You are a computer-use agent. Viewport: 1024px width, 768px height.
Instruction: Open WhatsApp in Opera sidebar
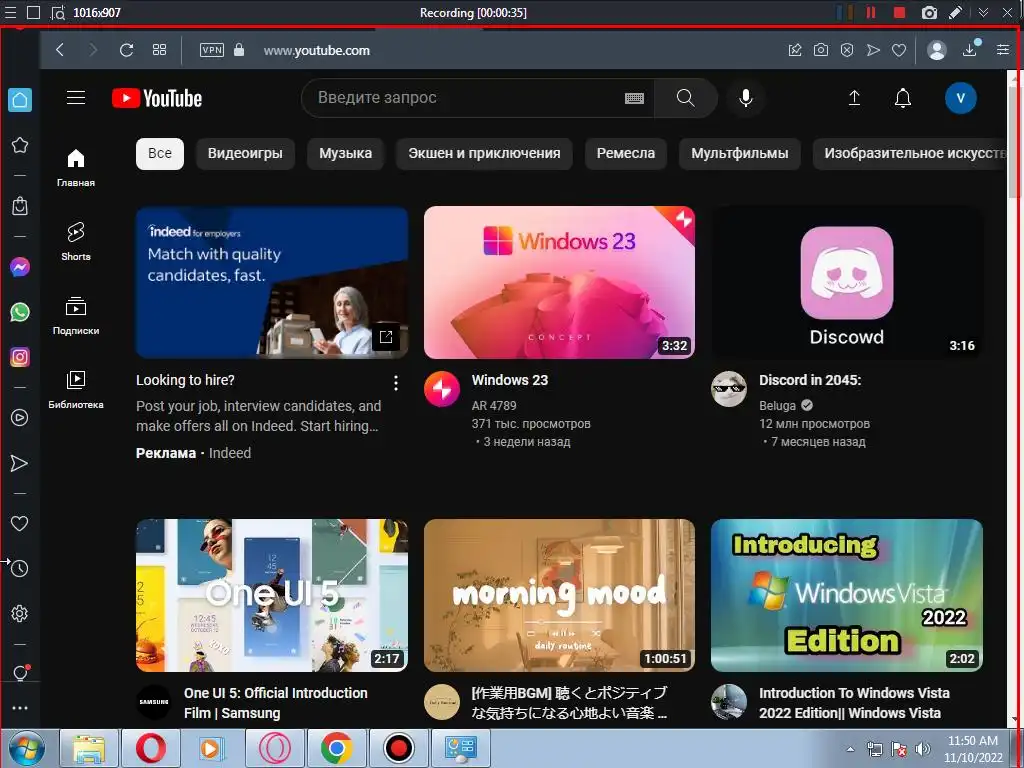[20, 312]
